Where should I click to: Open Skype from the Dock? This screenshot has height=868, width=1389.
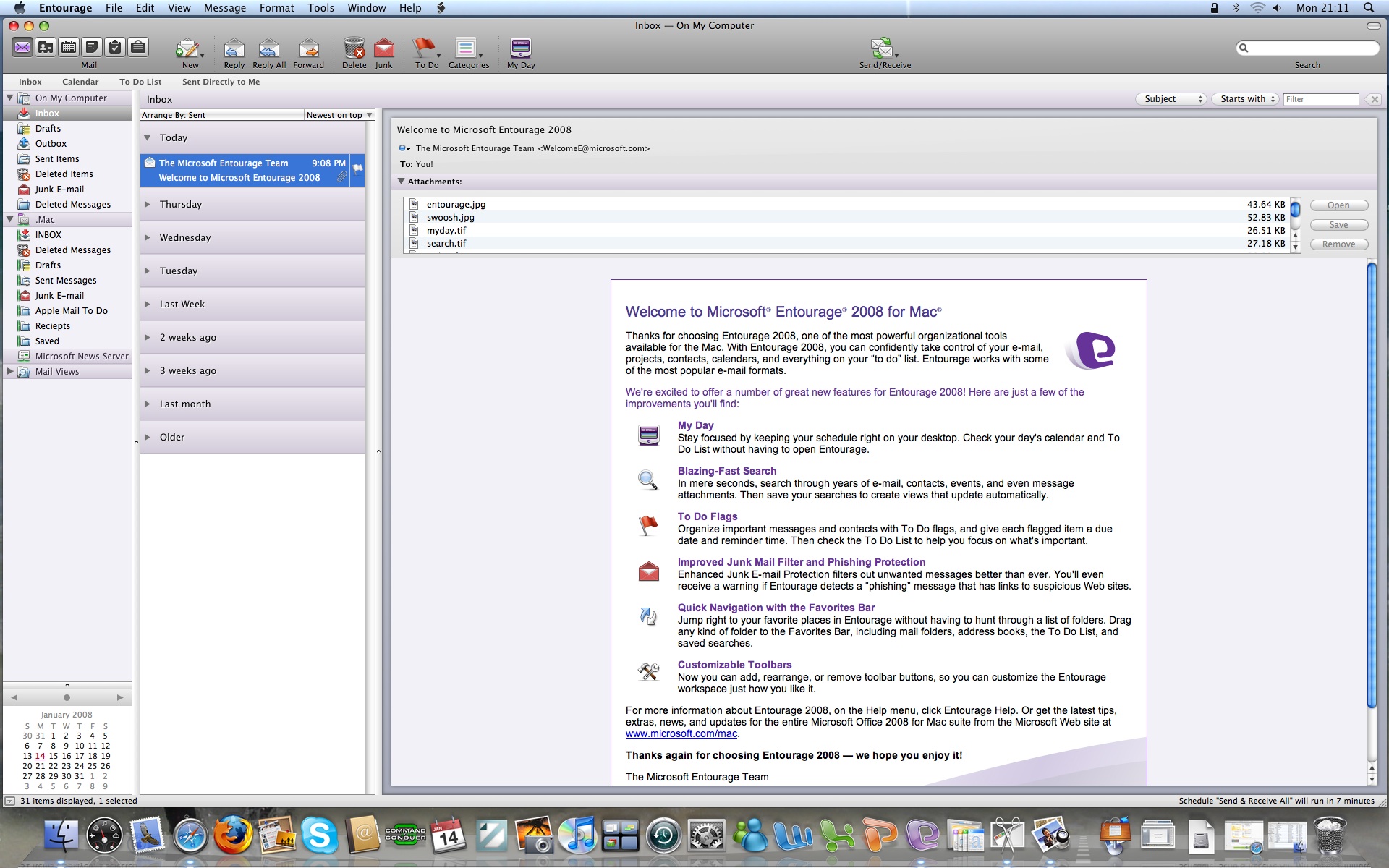coord(319,836)
